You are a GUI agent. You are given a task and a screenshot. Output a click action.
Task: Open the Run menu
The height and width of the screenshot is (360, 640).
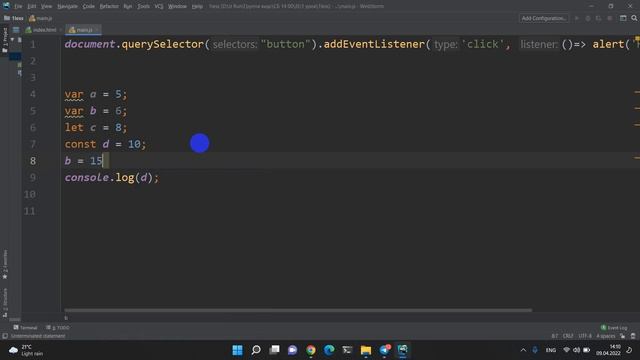128,7
